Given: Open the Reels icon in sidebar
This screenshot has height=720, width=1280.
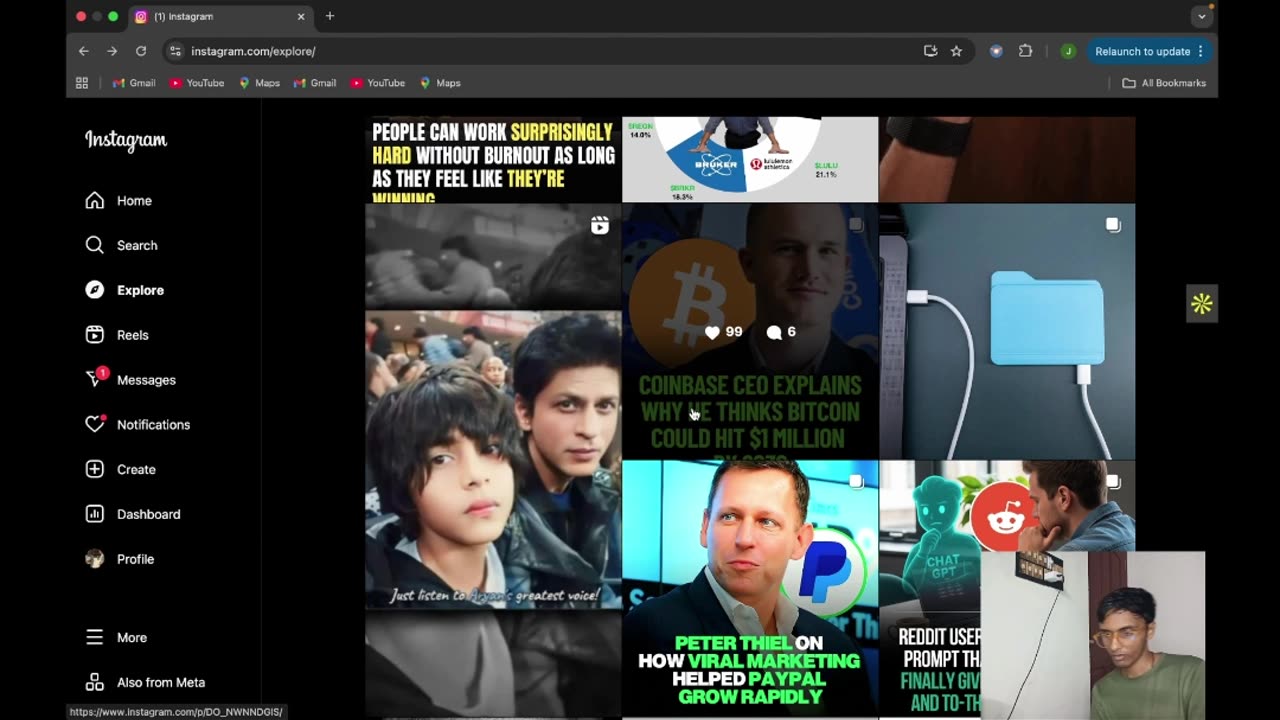Looking at the screenshot, I should click(x=95, y=335).
